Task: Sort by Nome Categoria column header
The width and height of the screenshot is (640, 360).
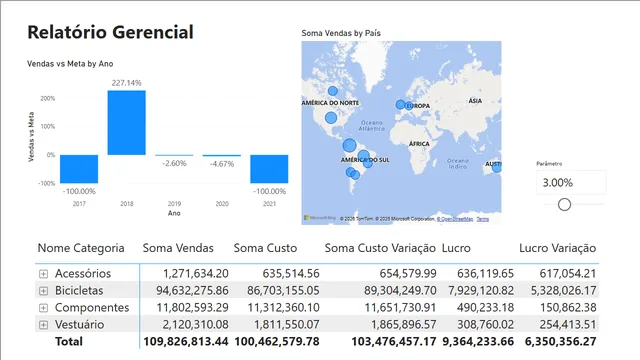Action: (81, 248)
